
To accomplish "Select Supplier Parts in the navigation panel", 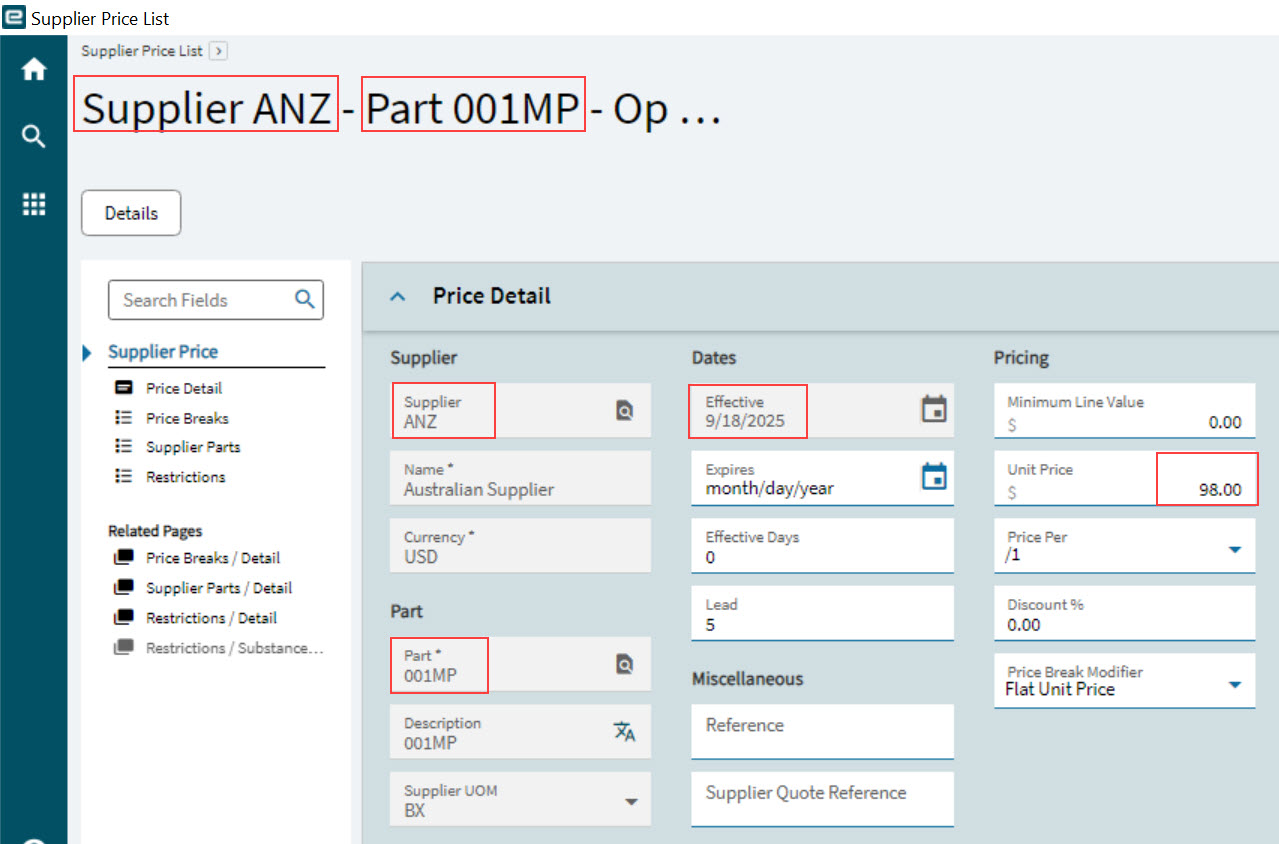I will click(x=193, y=447).
